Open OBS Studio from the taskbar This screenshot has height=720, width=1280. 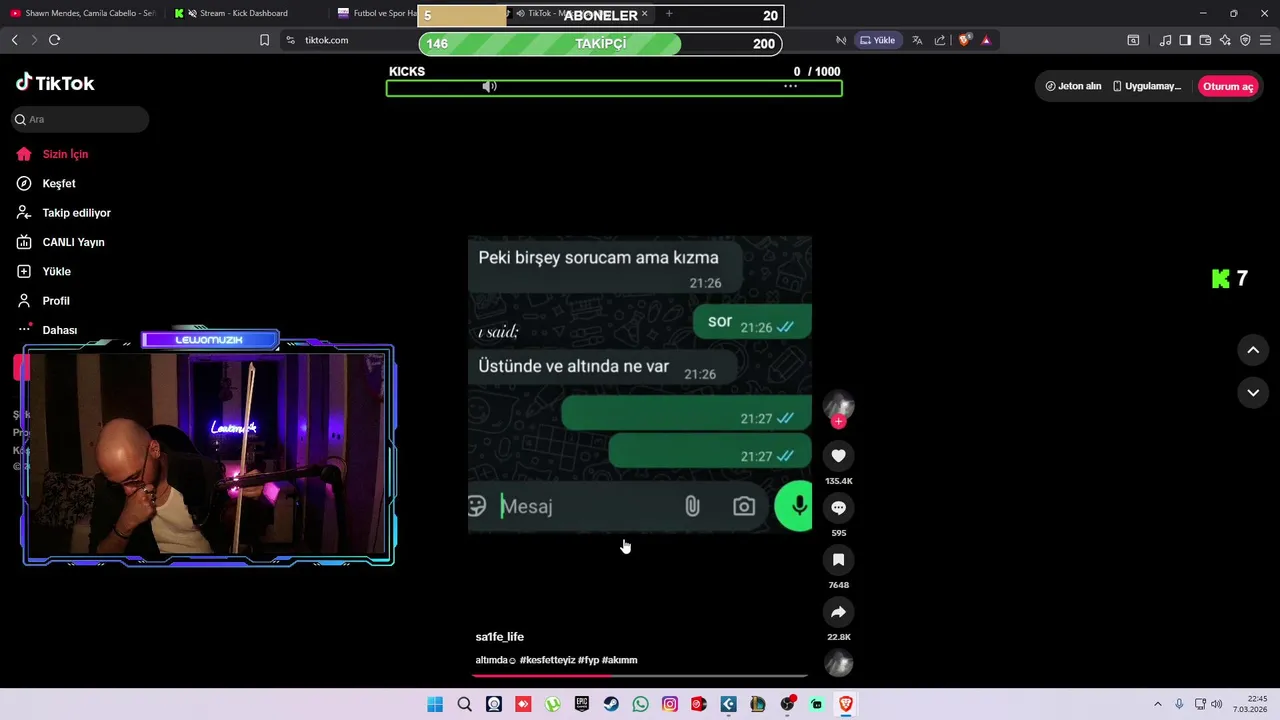click(x=787, y=704)
